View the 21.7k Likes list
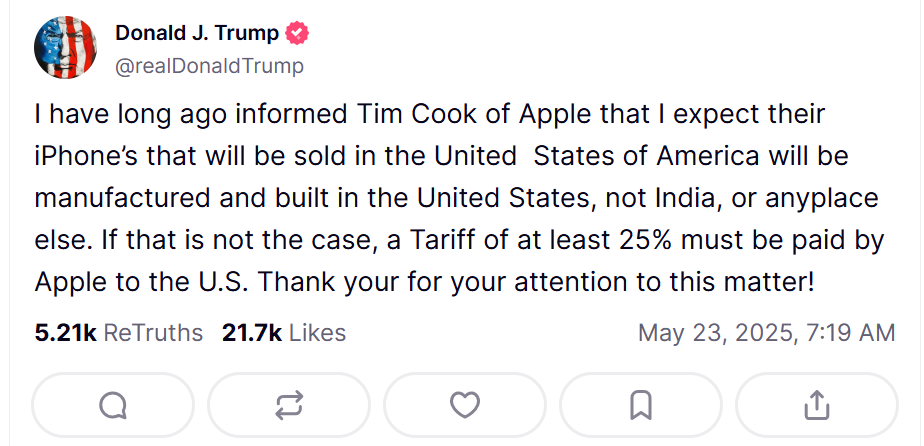Screen dimensions: 924x446 [284, 333]
